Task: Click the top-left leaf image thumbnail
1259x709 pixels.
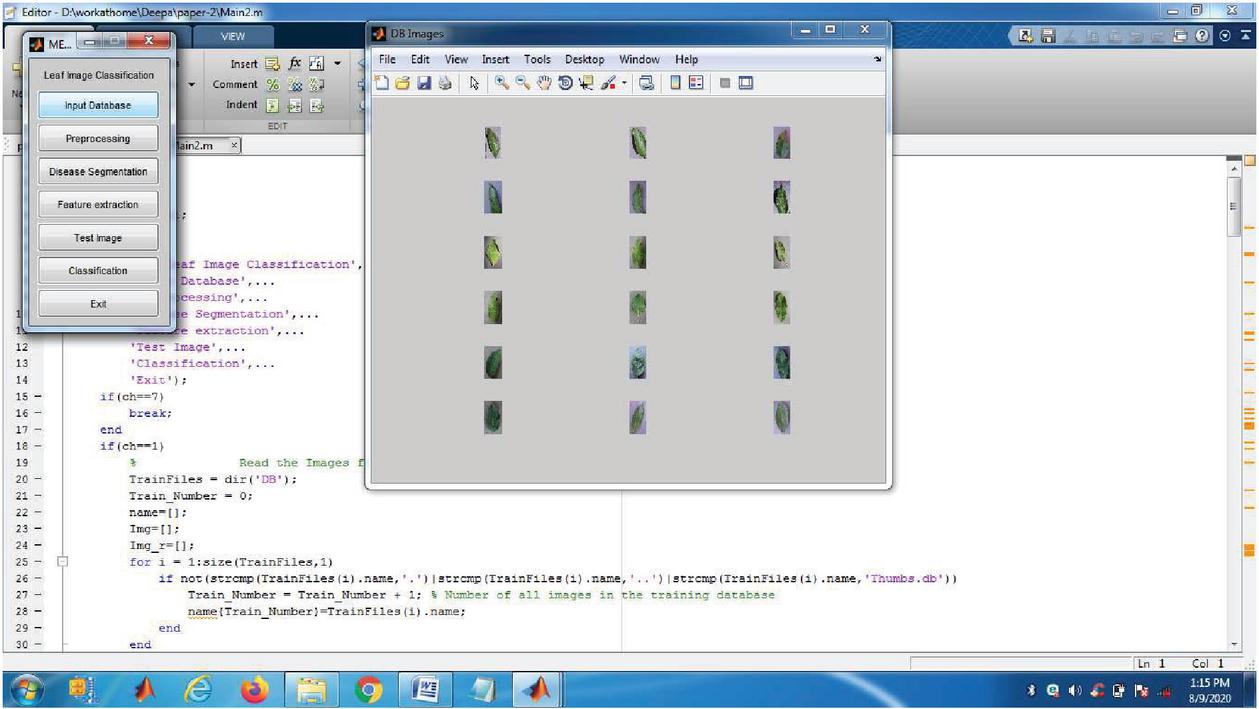Action: coord(492,144)
